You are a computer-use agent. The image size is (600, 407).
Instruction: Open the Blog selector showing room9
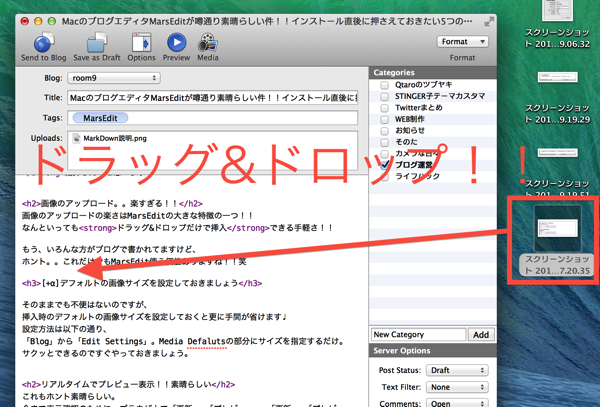[114, 78]
